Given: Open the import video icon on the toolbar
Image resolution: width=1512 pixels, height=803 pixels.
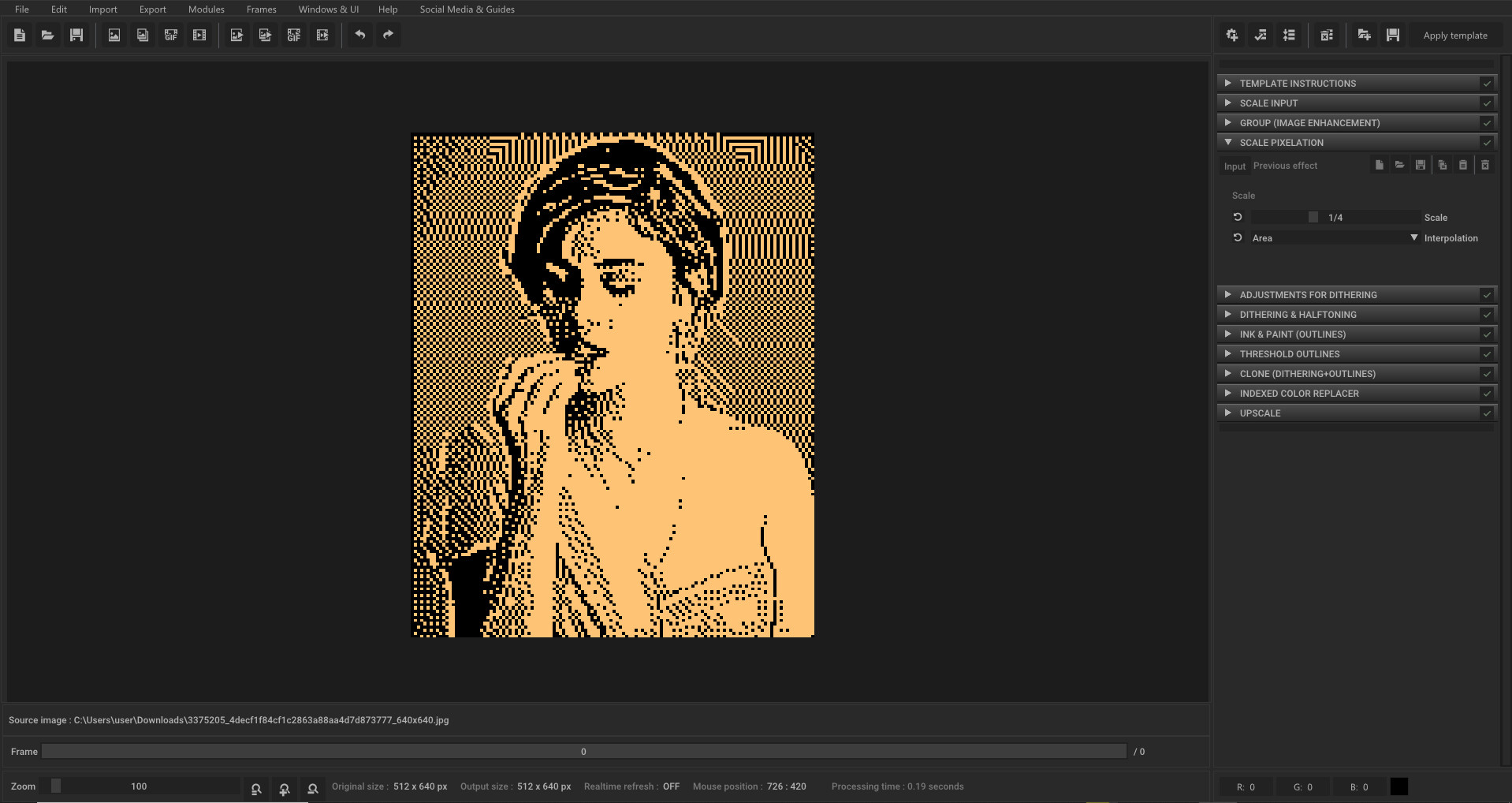Looking at the screenshot, I should 199,35.
